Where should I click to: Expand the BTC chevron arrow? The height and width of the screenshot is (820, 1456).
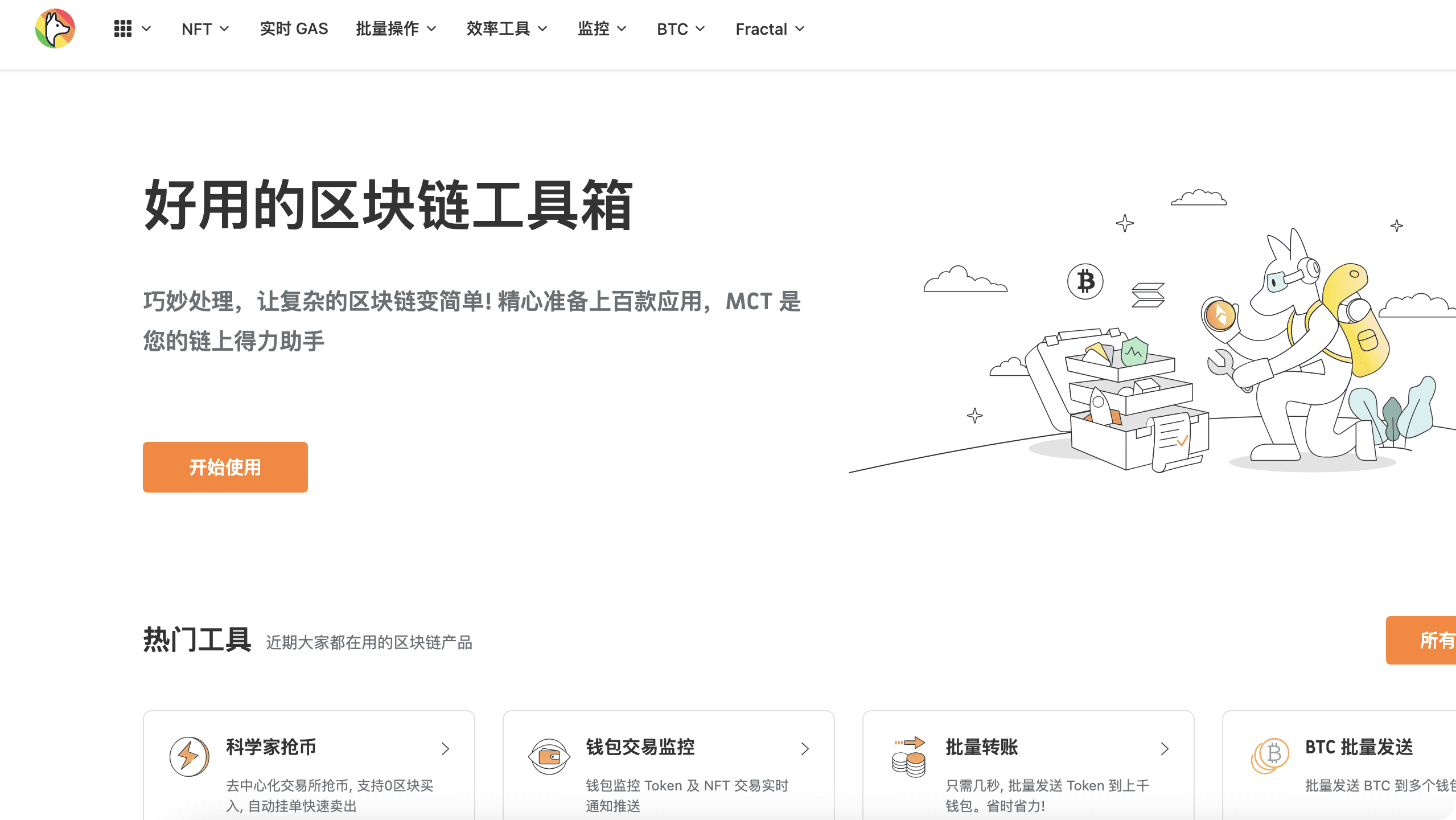click(700, 29)
